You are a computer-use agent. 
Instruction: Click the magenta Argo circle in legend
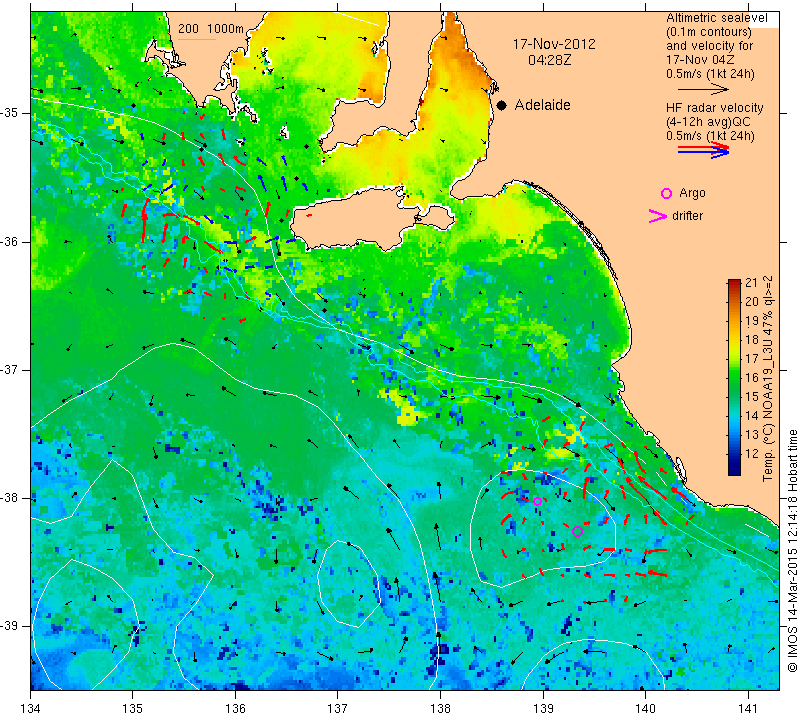(x=666, y=193)
